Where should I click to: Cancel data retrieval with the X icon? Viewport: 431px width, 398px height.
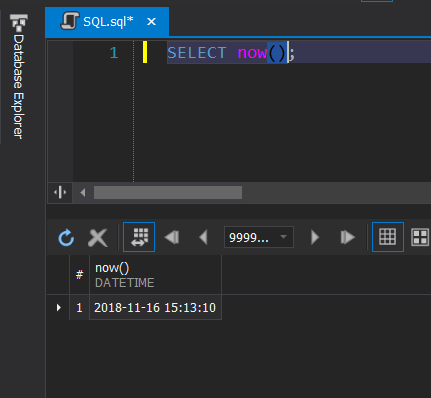(x=97, y=237)
